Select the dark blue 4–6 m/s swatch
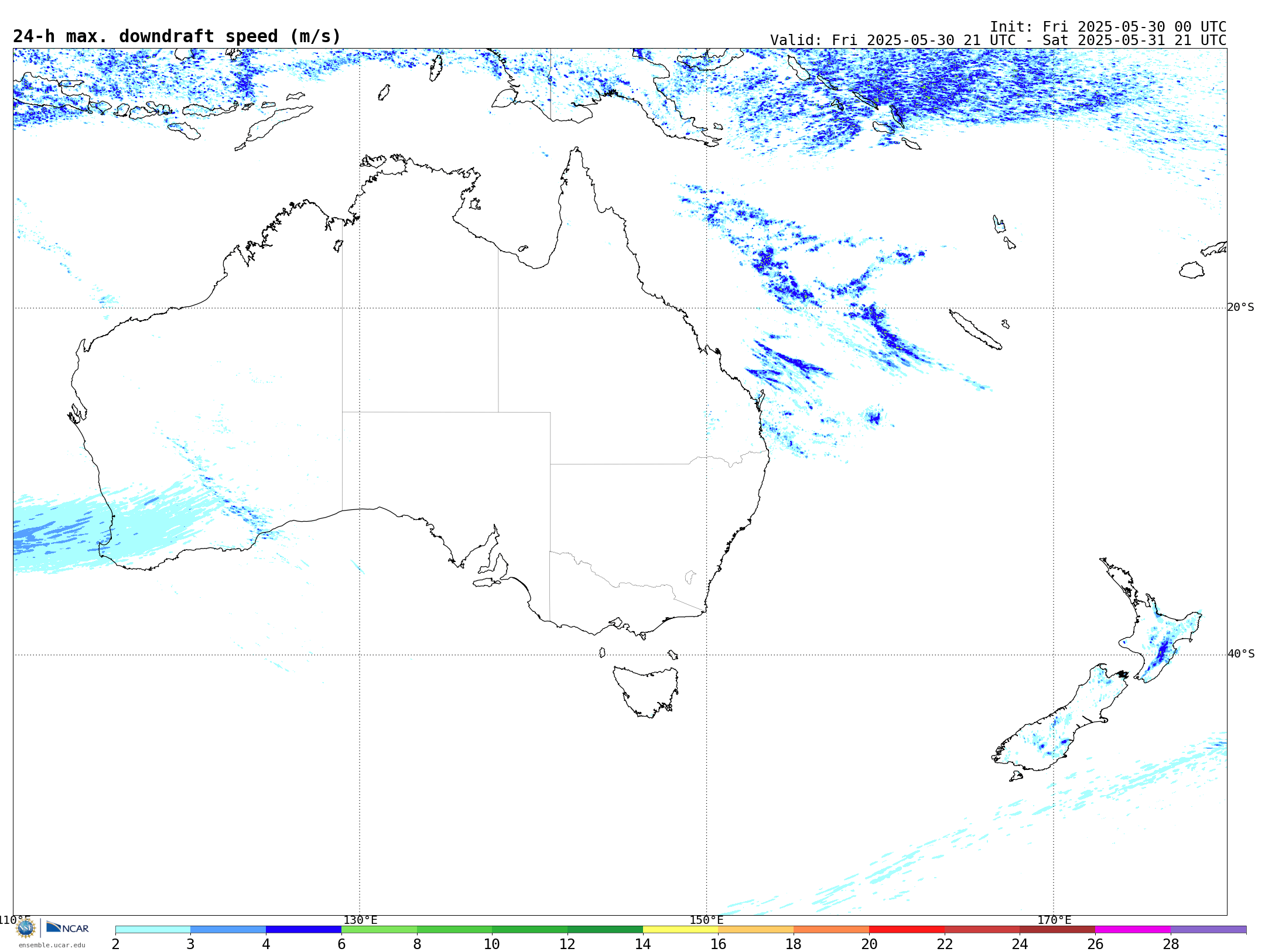This screenshot has height=952, width=1265. pos(304,930)
